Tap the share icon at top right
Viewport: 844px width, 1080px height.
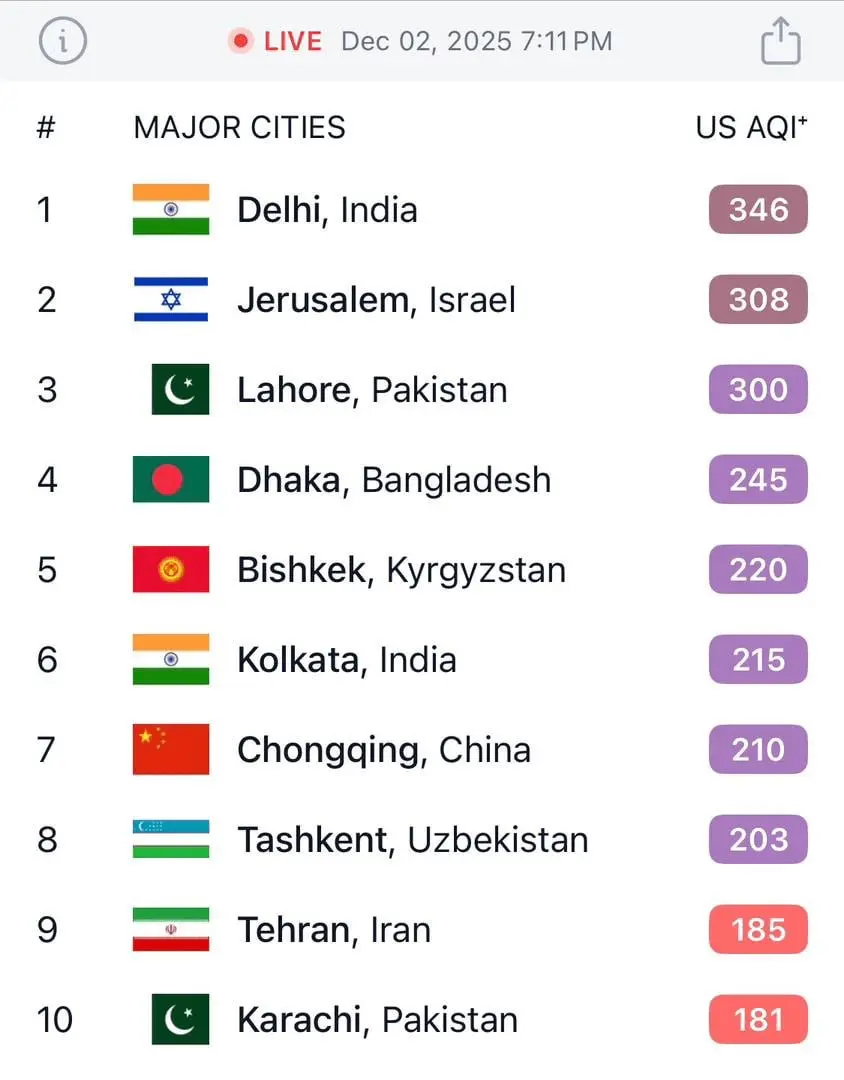(780, 41)
